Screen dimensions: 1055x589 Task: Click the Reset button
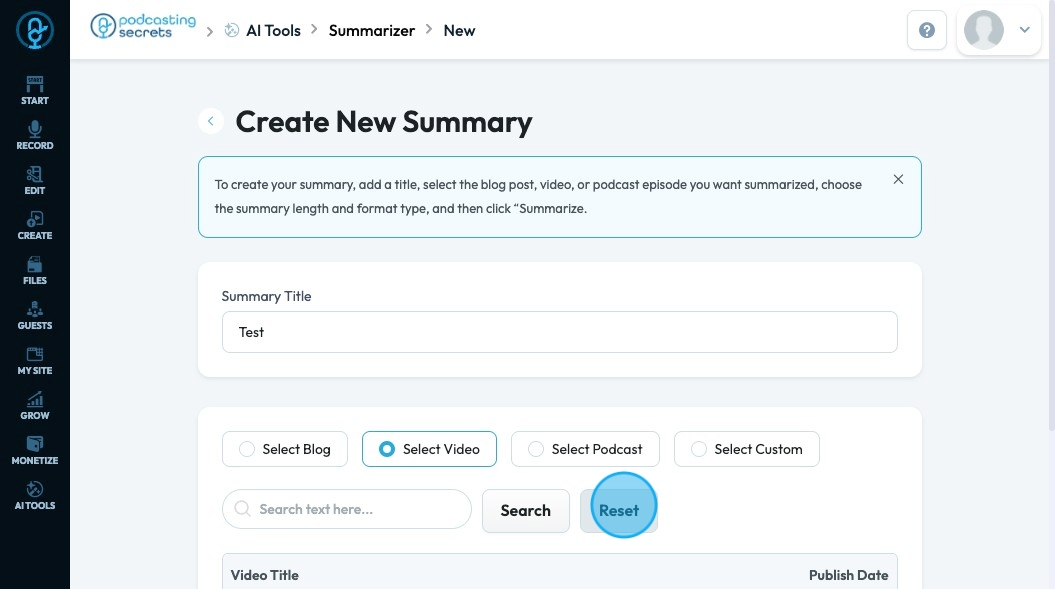pyautogui.click(x=618, y=510)
